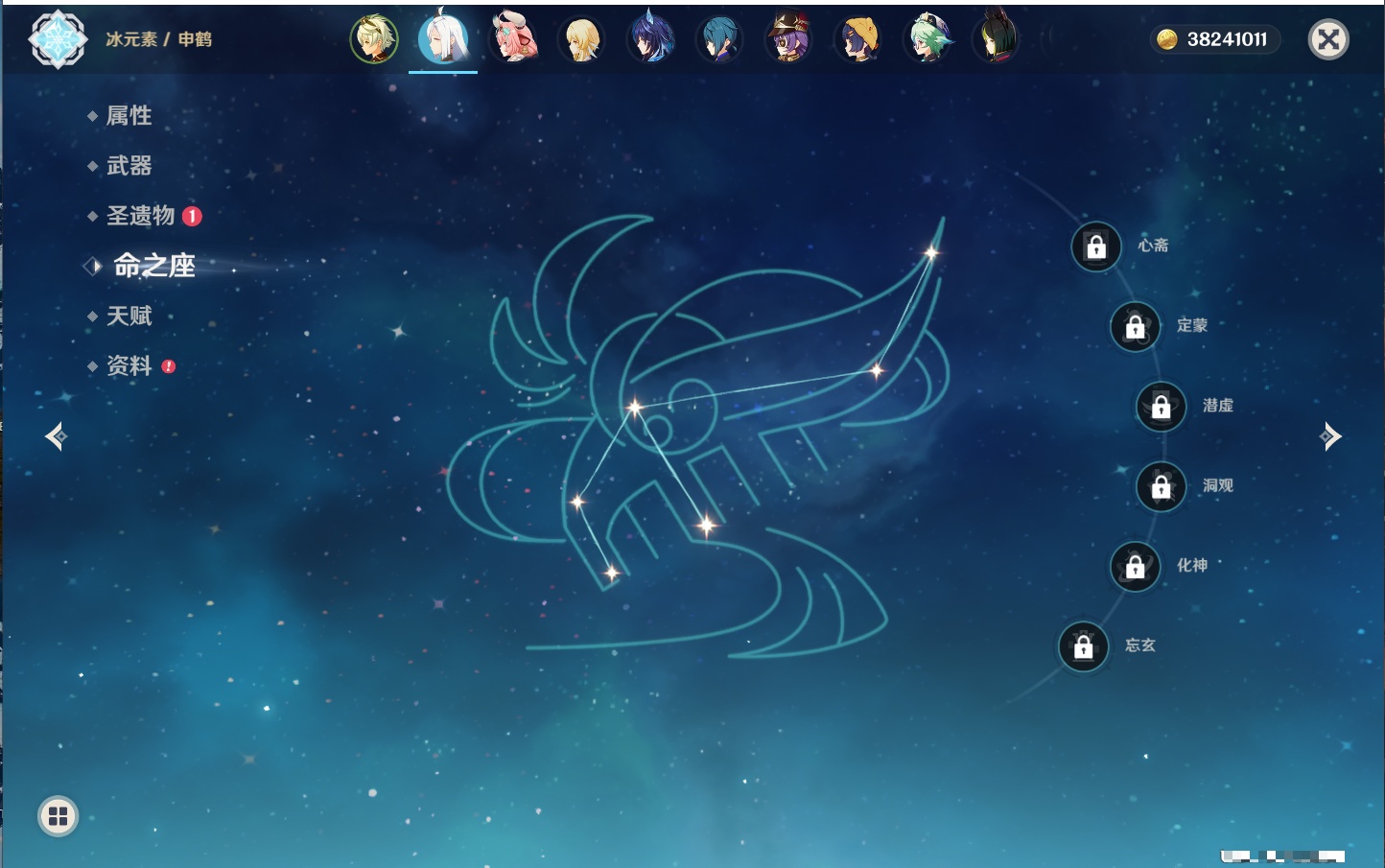Click the 忘玄 constellation label
The height and width of the screenshot is (868, 1385).
1140,645
